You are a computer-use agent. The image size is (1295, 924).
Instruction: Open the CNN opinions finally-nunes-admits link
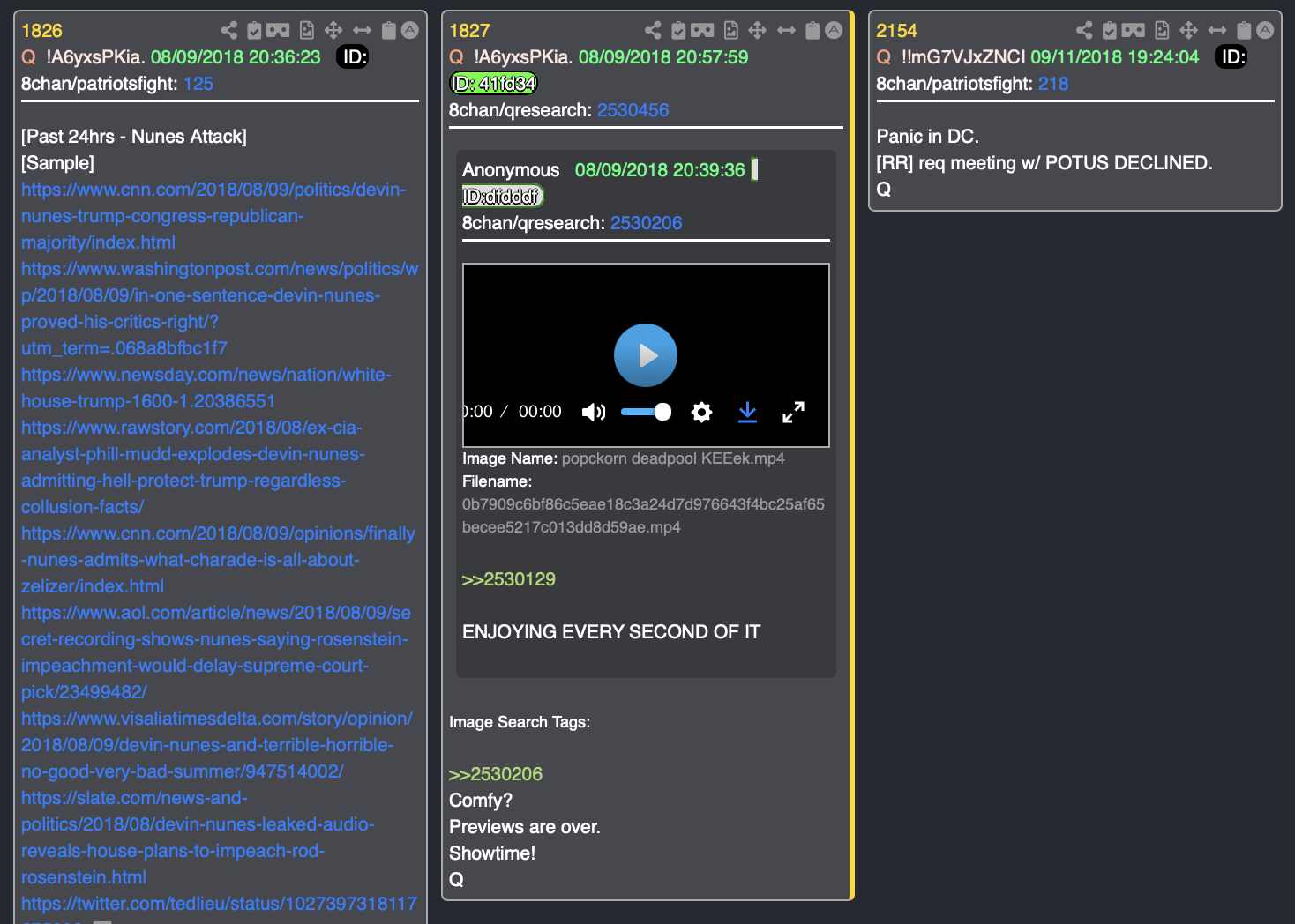click(218, 560)
